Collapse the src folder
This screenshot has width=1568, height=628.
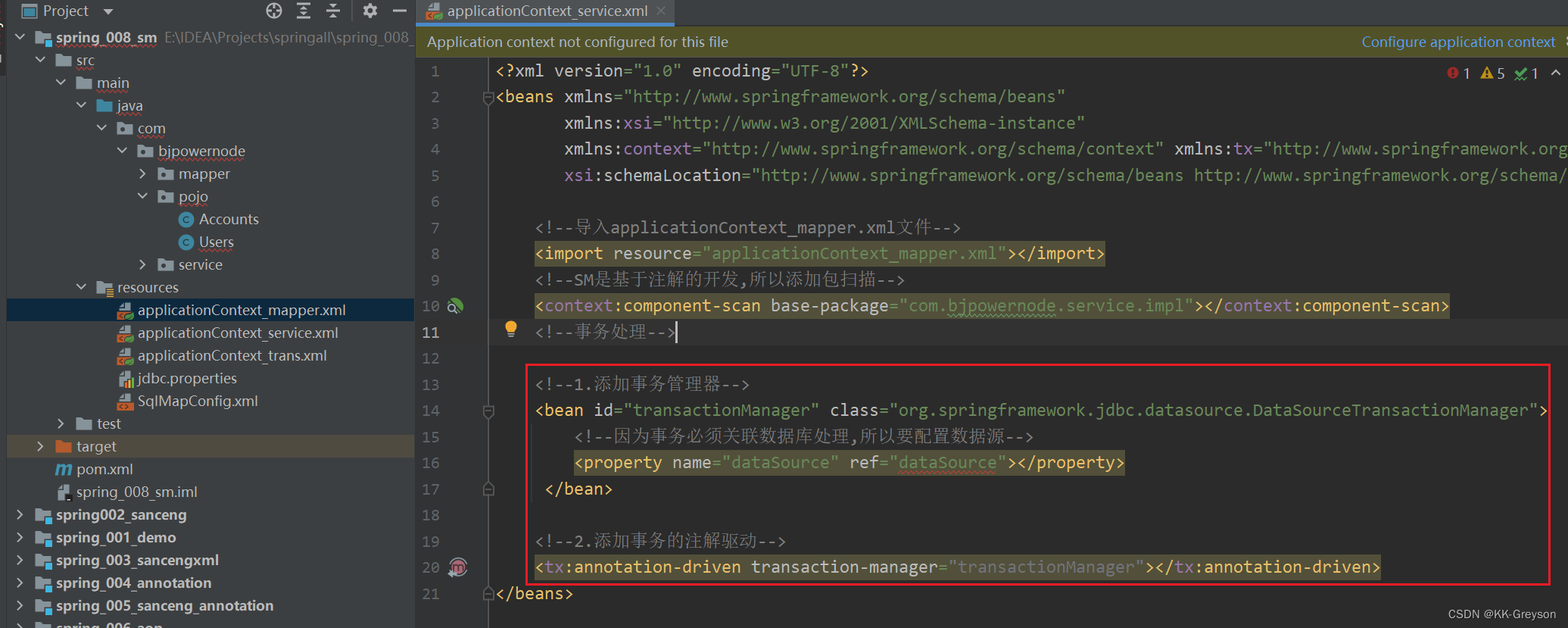pos(41,60)
